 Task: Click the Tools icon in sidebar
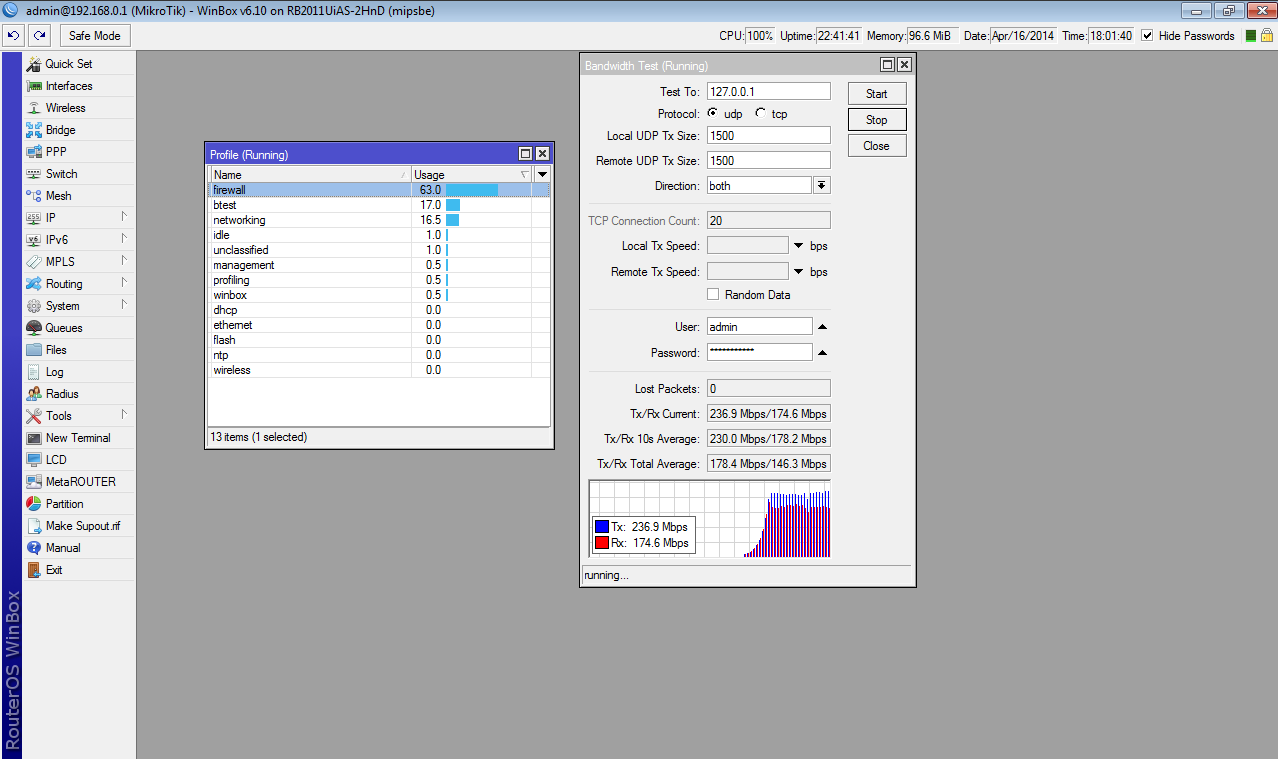coord(34,416)
